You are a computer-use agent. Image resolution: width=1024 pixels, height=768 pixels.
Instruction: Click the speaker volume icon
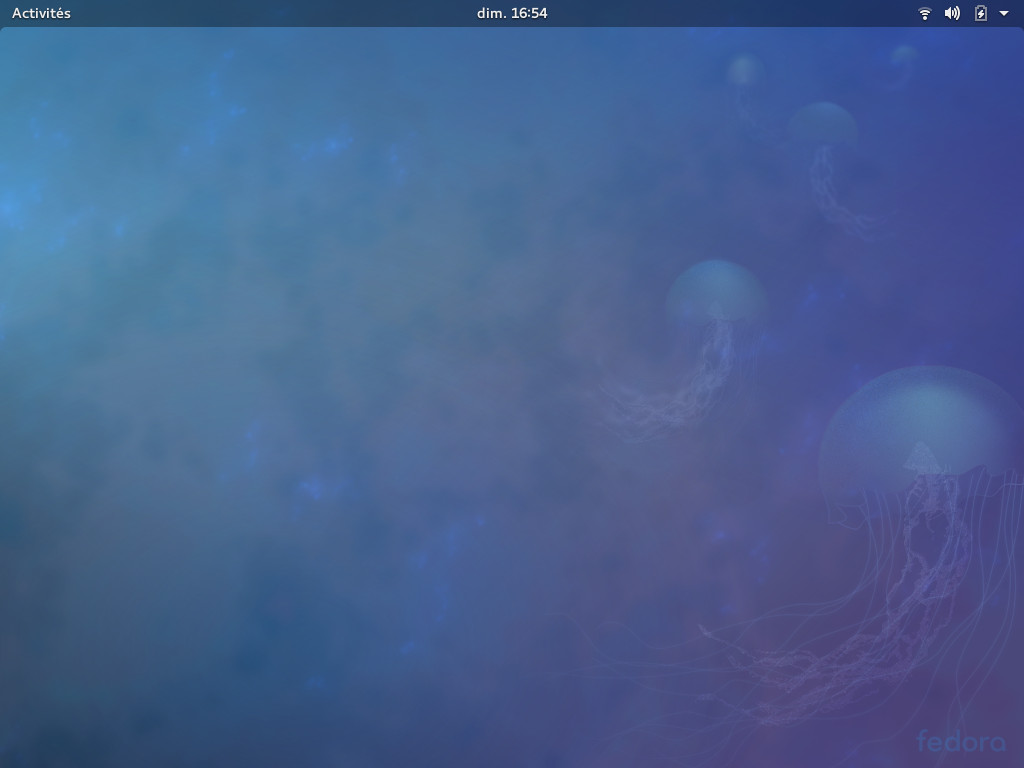point(952,13)
